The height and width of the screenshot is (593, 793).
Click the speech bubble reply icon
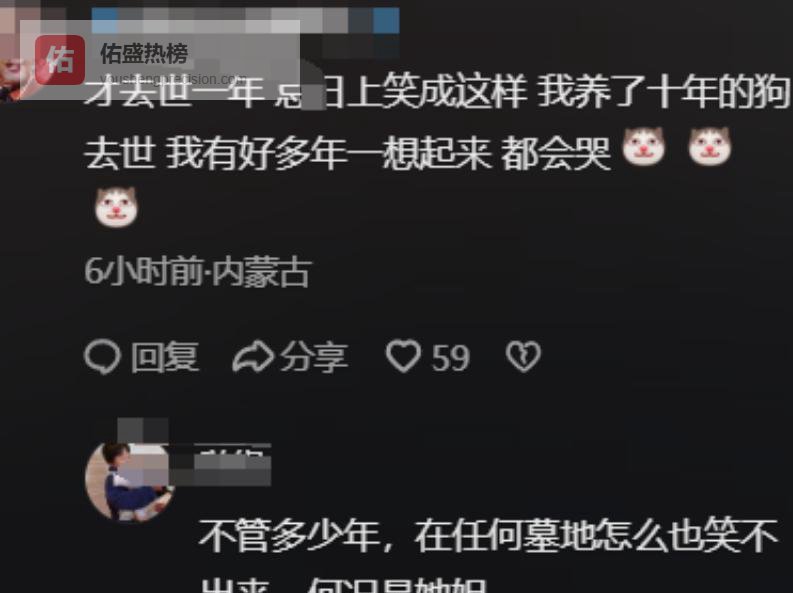click(x=102, y=357)
